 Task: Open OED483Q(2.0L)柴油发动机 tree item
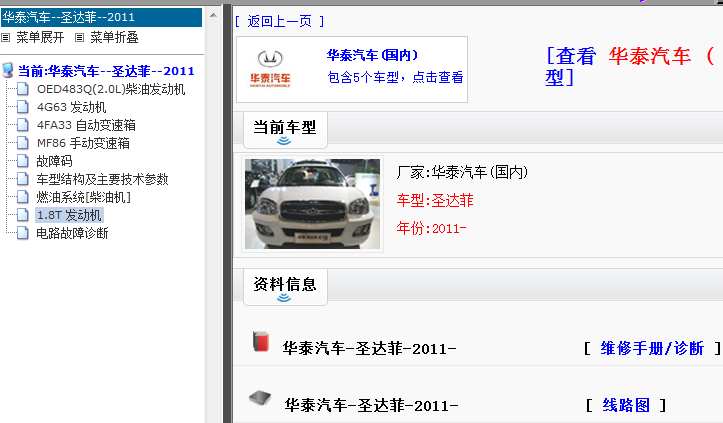[111, 89]
